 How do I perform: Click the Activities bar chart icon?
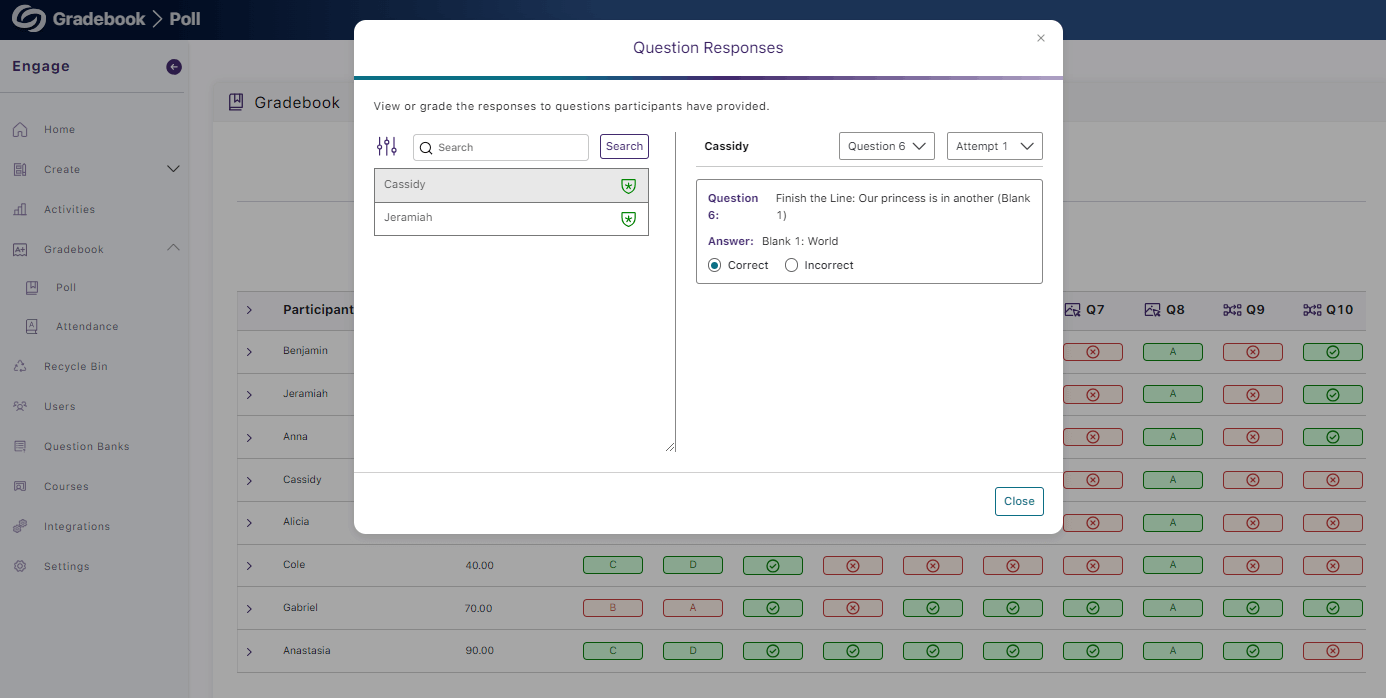click(20, 210)
